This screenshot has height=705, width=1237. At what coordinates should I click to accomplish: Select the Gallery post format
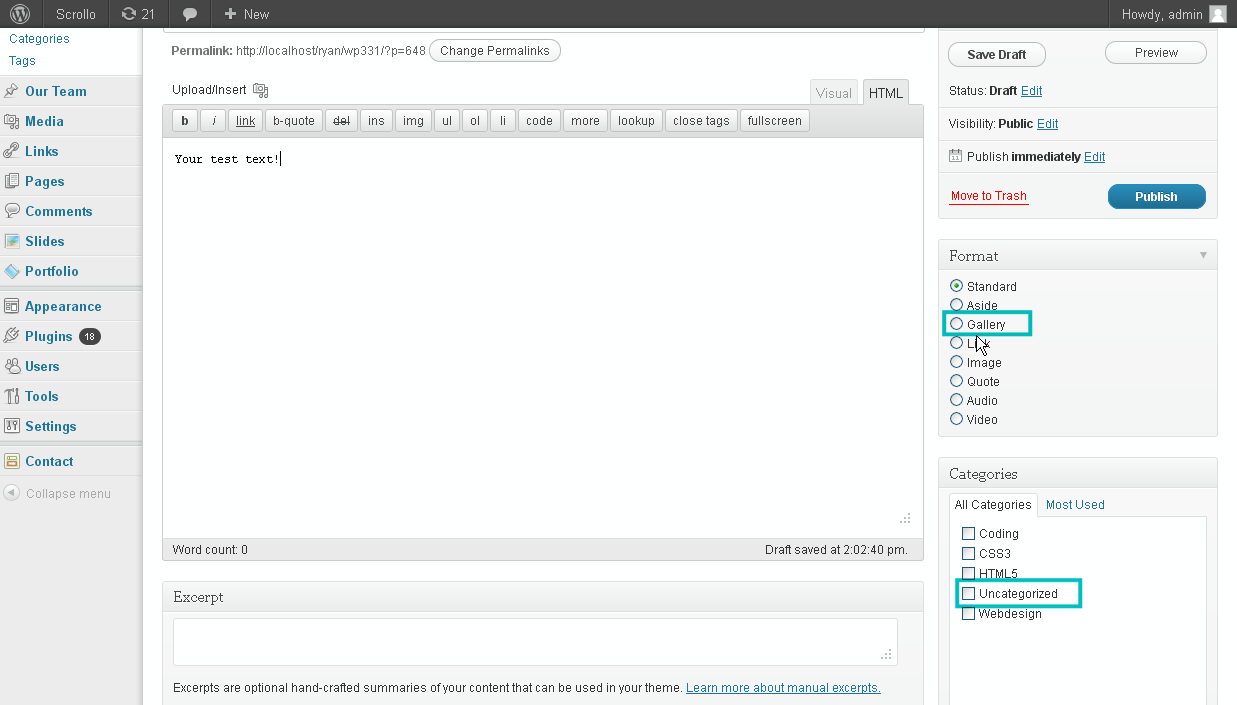957,324
